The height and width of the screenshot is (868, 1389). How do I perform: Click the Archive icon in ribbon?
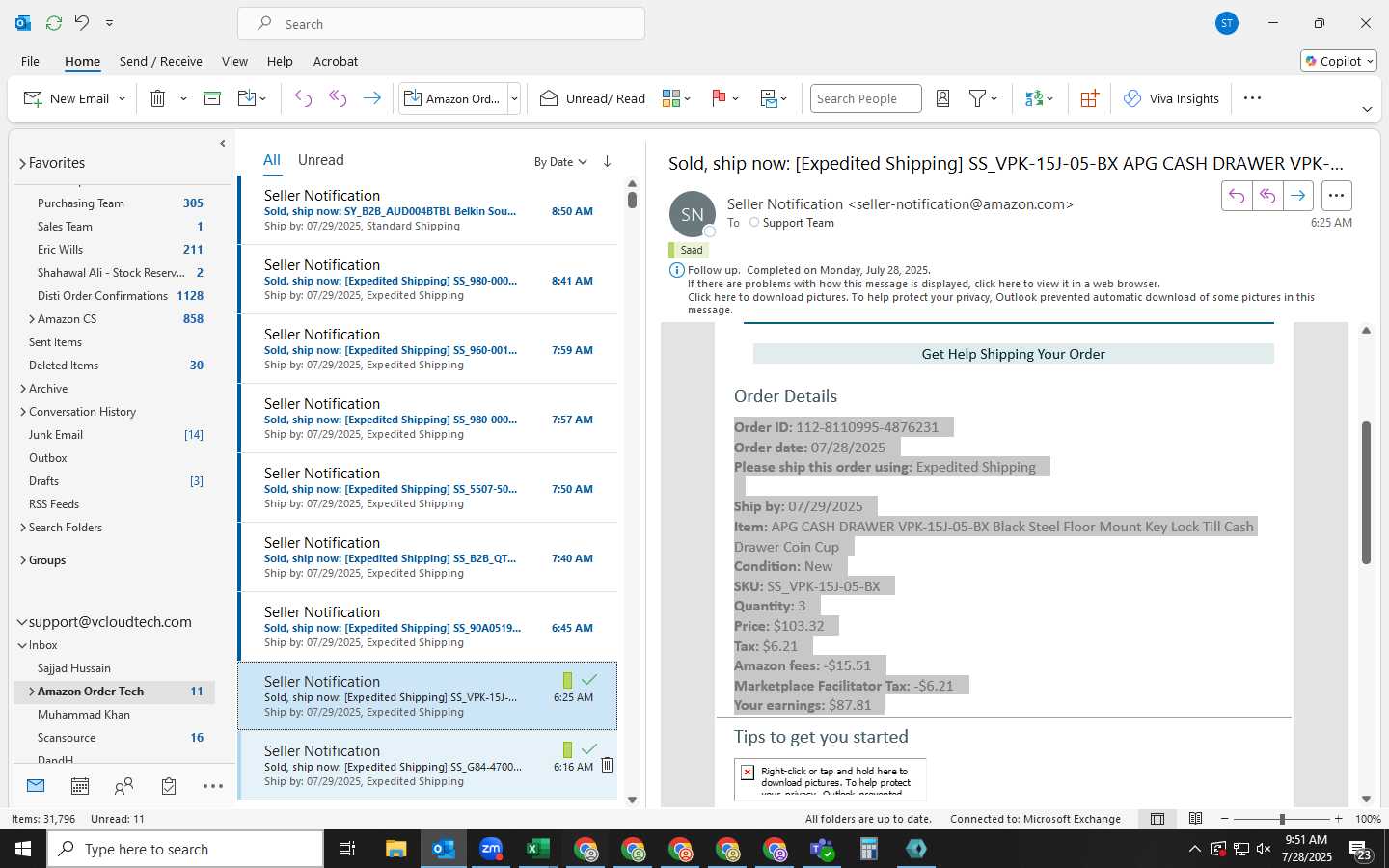pyautogui.click(x=212, y=98)
